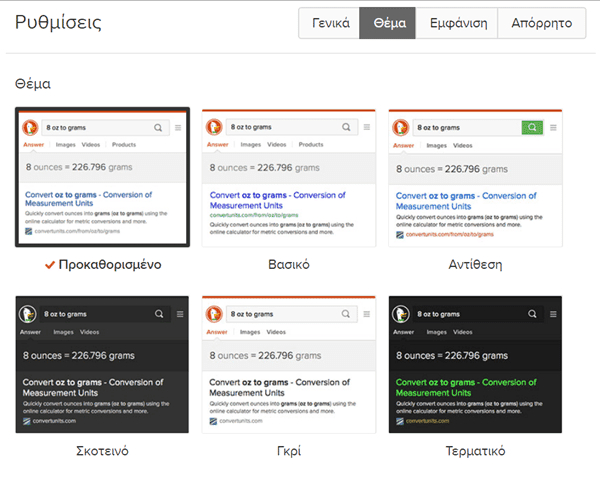Click the hamburger menu icon in Σκοτεινό preview

[178, 314]
